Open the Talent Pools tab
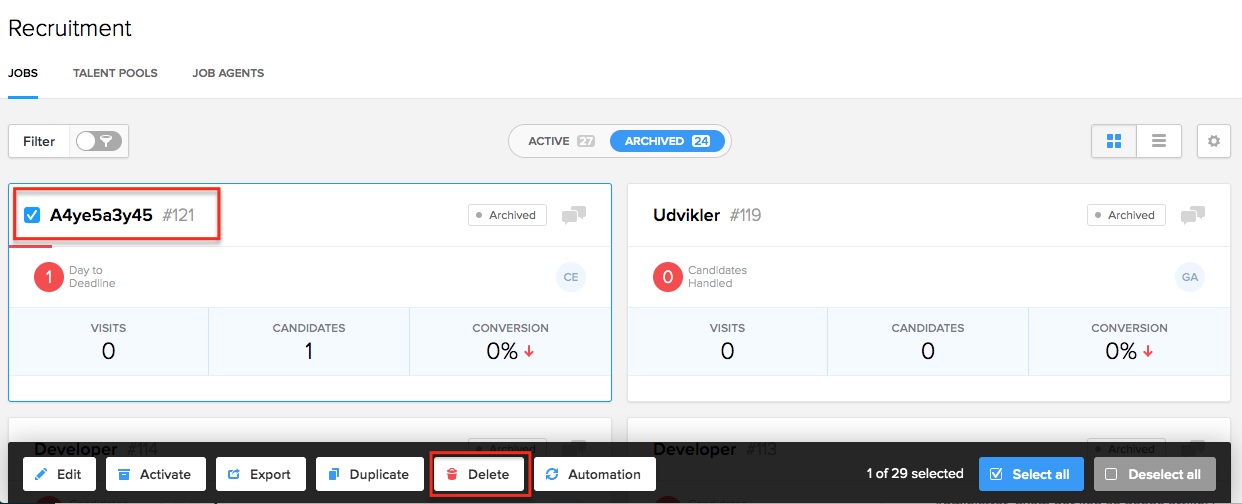This screenshot has height=504, width=1242. 115,73
